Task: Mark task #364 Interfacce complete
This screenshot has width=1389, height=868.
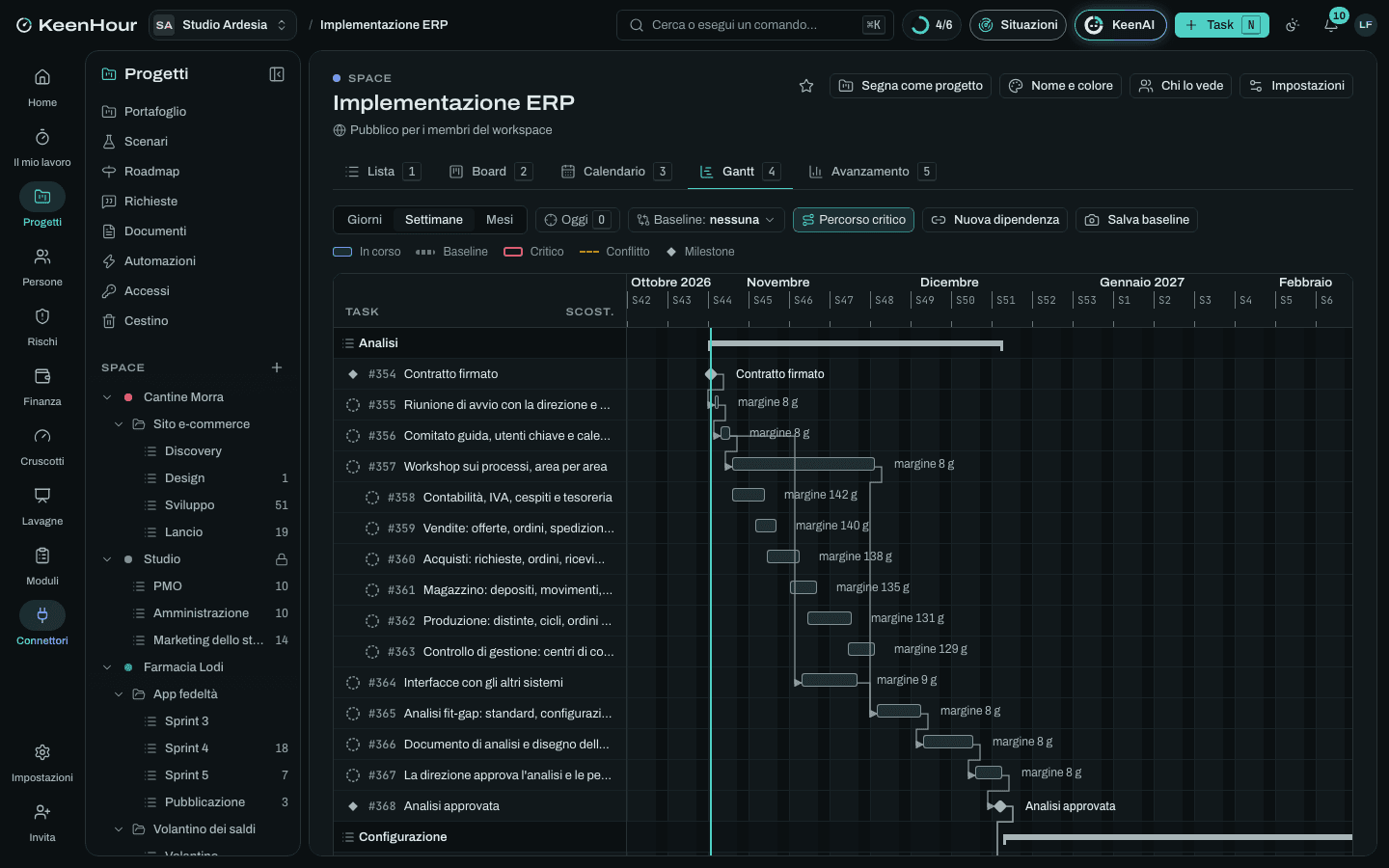Action: click(353, 683)
